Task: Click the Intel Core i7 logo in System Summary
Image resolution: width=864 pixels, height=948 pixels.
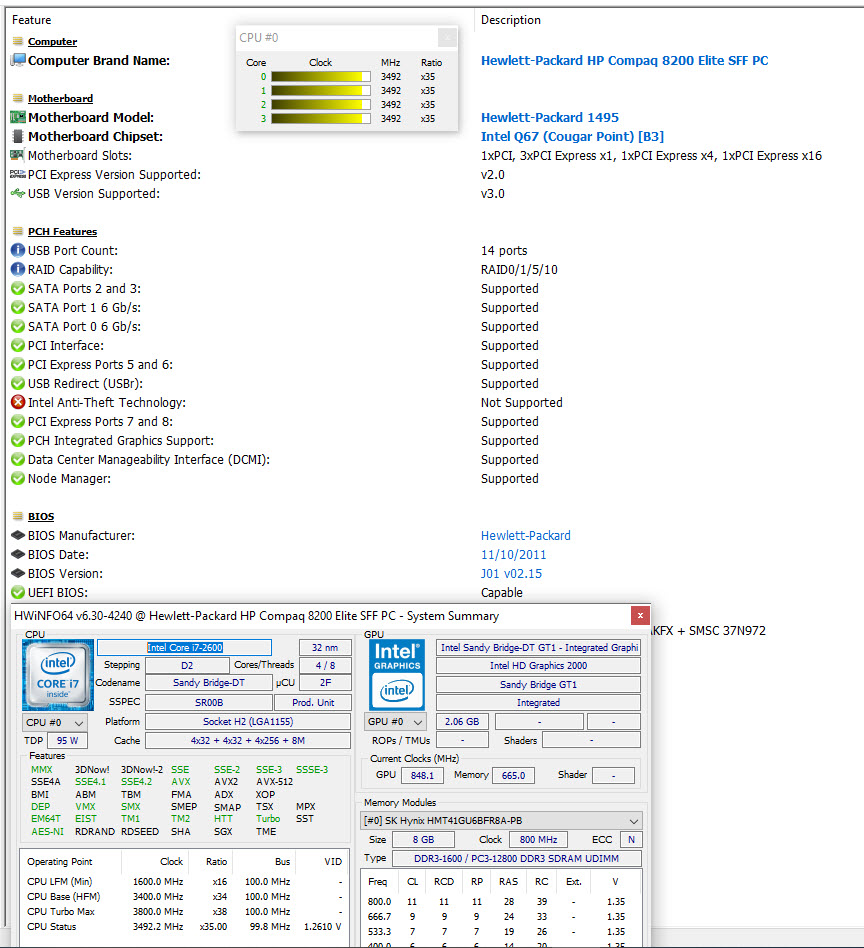Action: pos(58,675)
